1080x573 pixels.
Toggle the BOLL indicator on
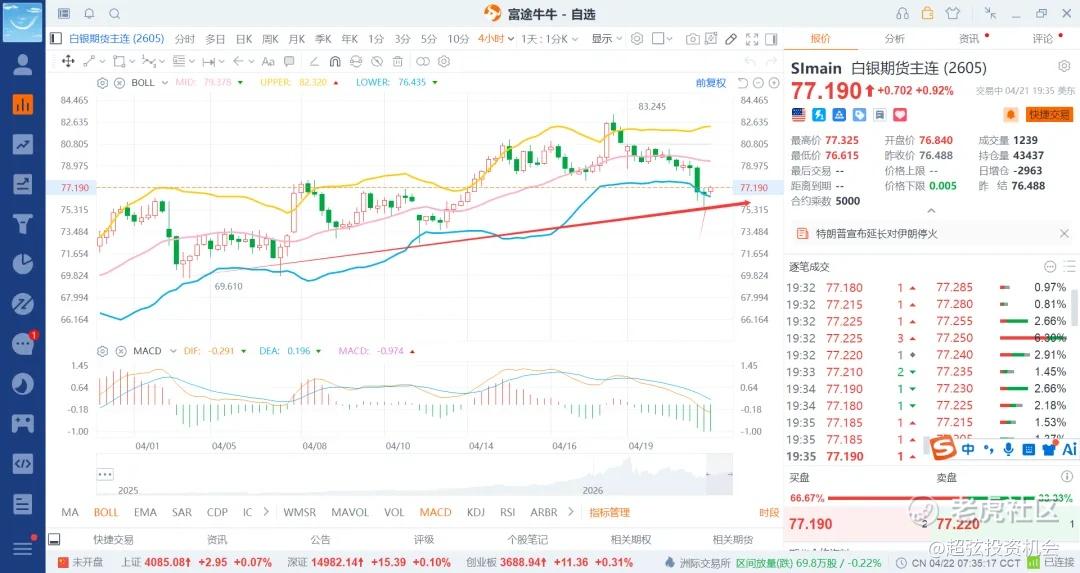pos(106,512)
